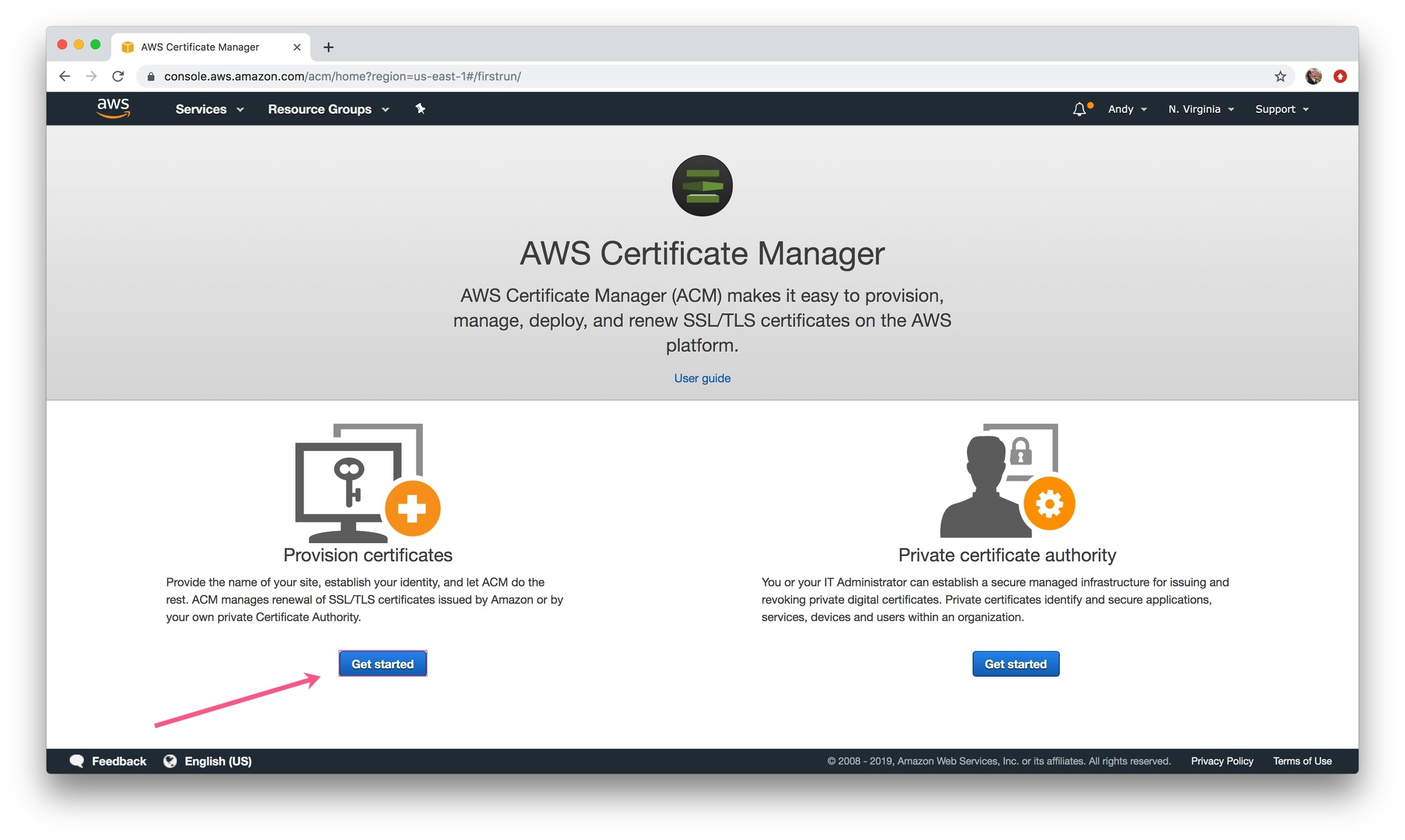Click the pushpin shortcut icon in the navbar
Image resolution: width=1405 pixels, height=840 pixels.
click(420, 109)
